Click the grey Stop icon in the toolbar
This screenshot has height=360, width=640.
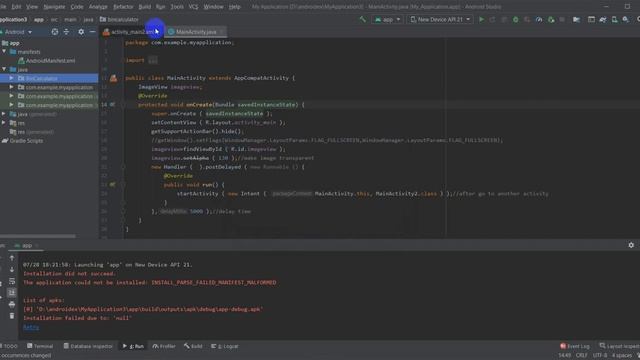tap(562, 19)
